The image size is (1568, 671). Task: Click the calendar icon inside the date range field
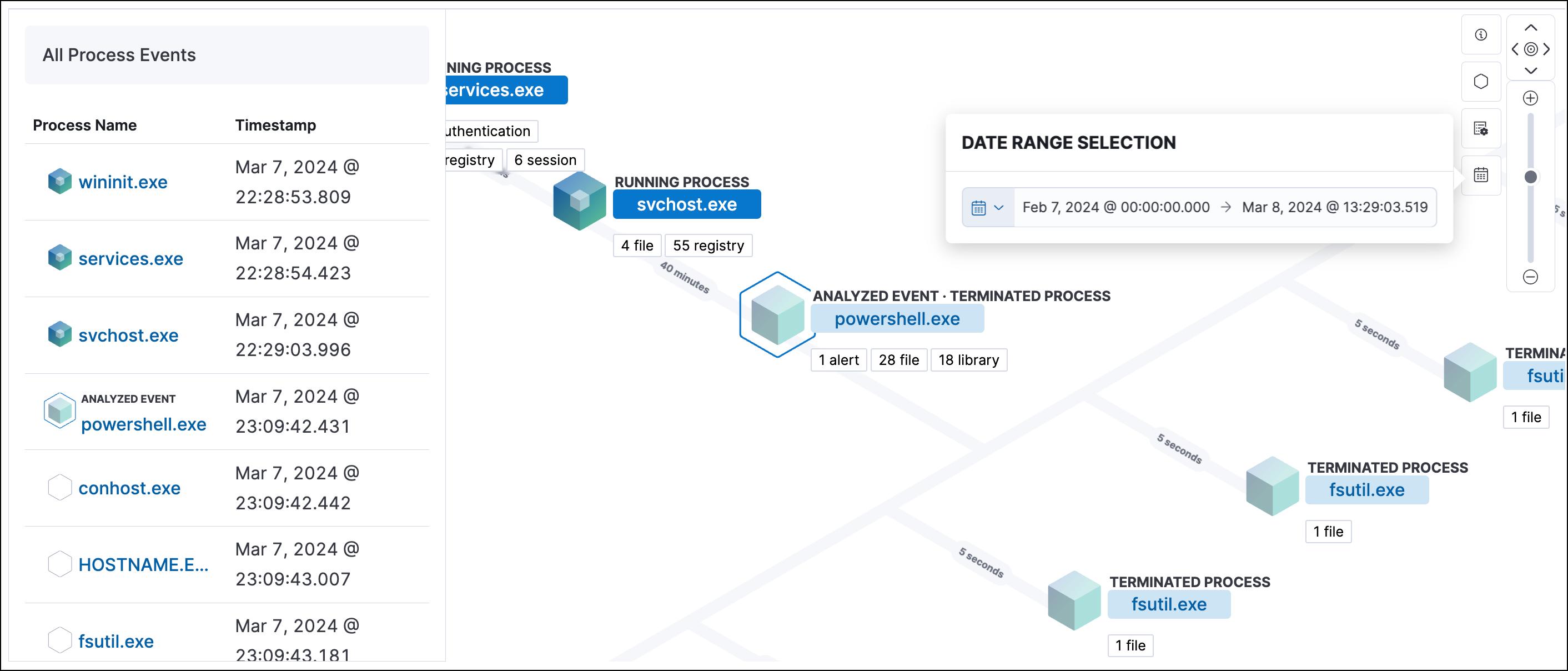[x=978, y=207]
